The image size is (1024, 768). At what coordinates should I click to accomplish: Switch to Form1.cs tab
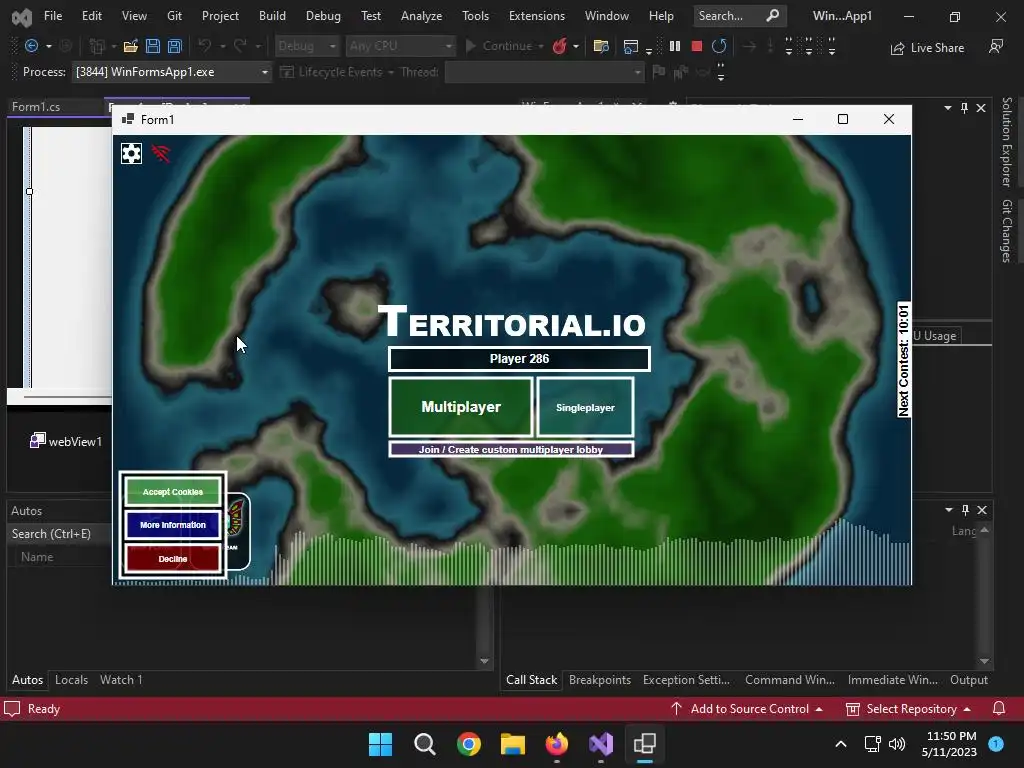pyautogui.click(x=36, y=106)
